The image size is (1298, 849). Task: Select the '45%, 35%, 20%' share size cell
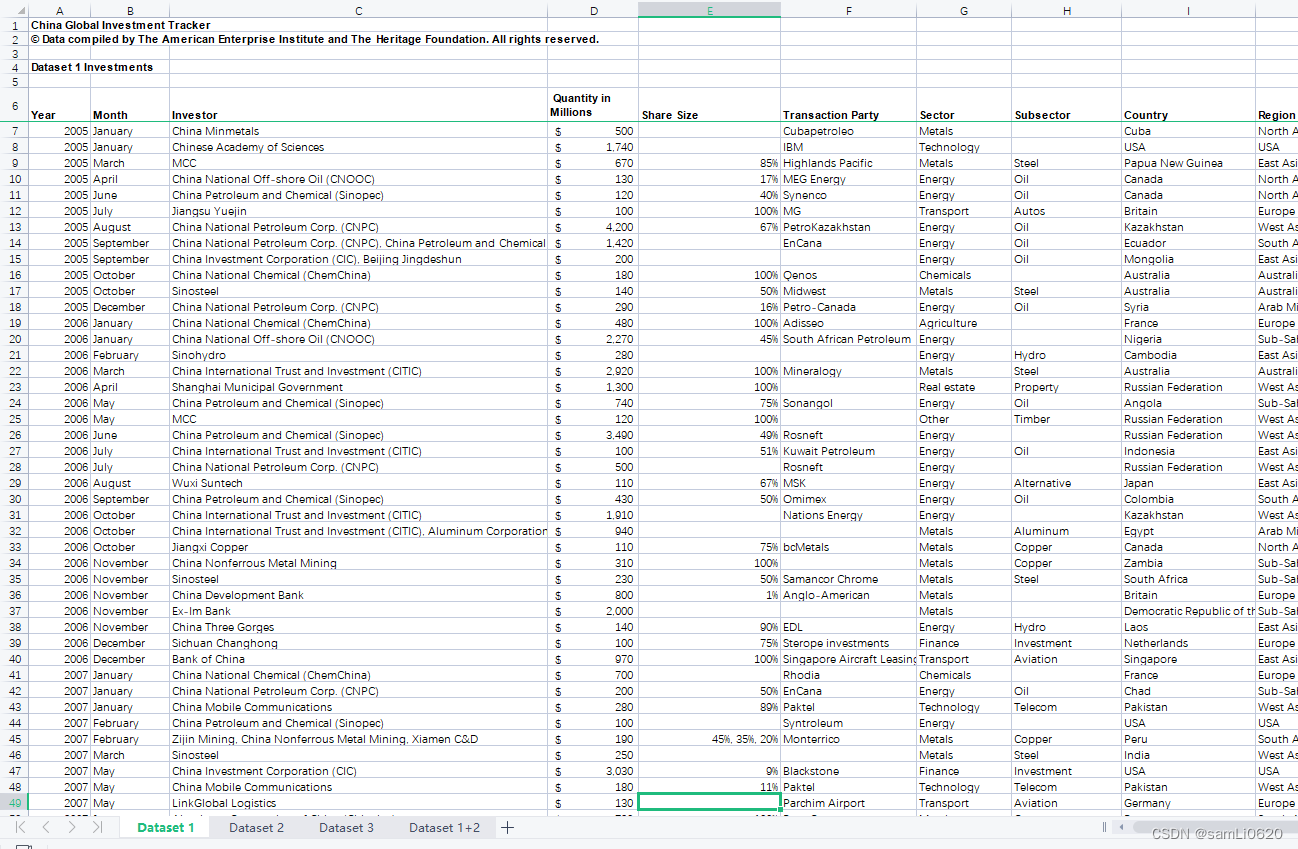pos(709,739)
